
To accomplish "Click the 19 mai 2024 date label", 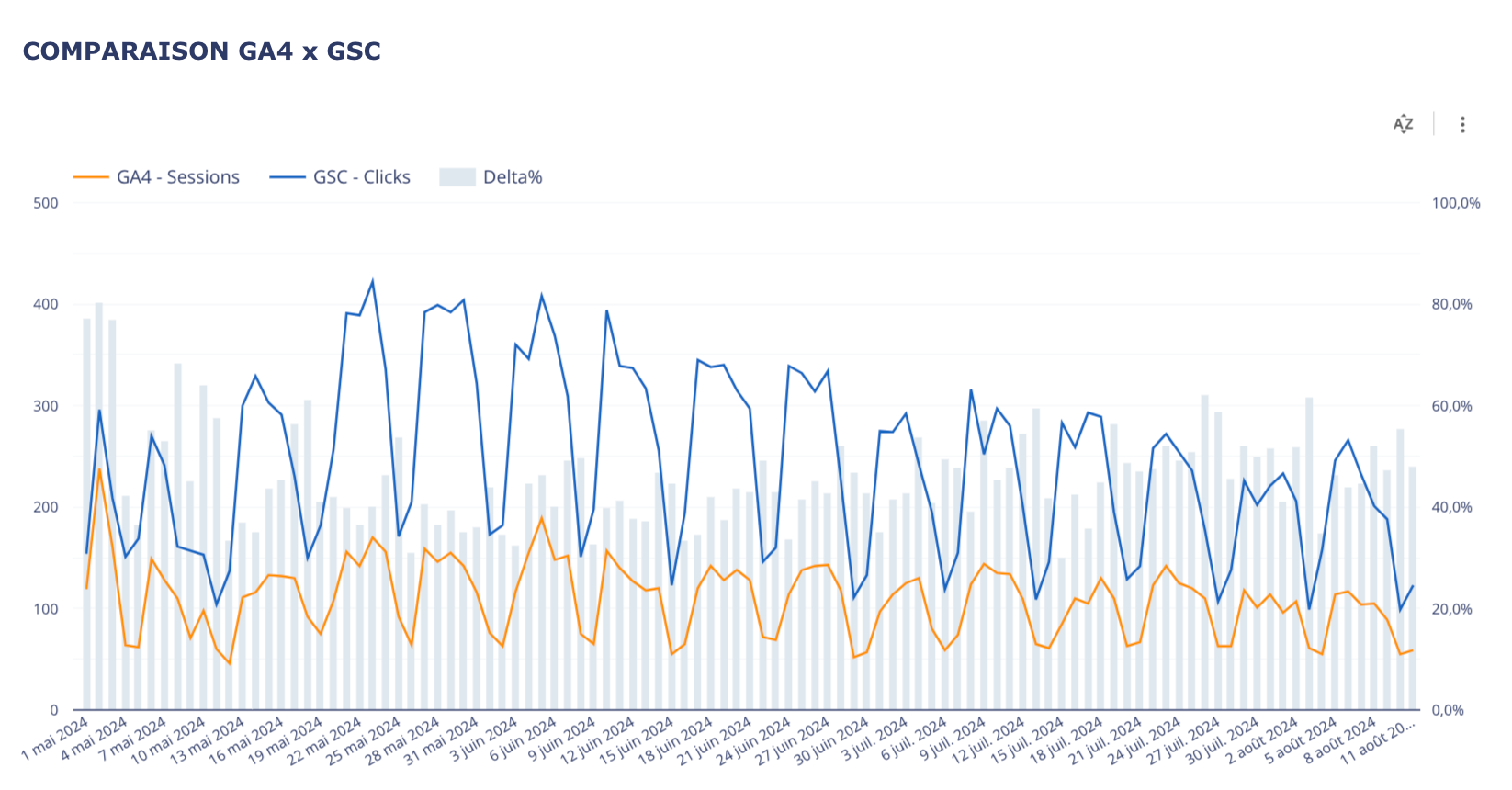I will [x=286, y=740].
